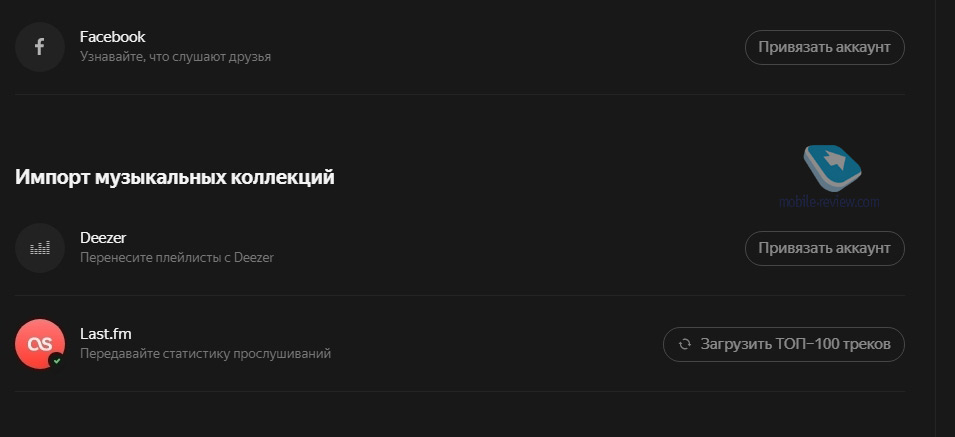Select the Facebook service name

pyautogui.click(x=112, y=37)
